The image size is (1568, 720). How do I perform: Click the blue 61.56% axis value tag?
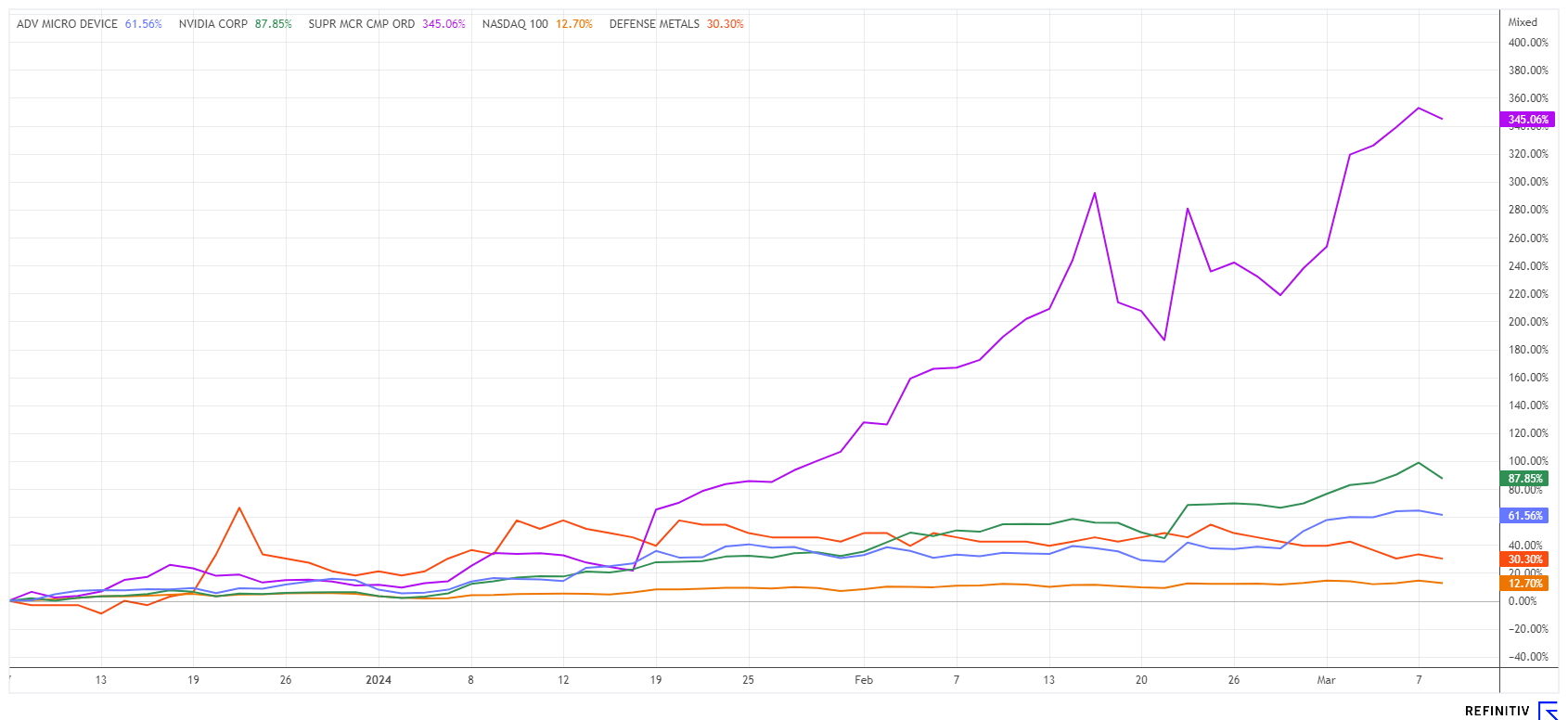tap(1524, 516)
